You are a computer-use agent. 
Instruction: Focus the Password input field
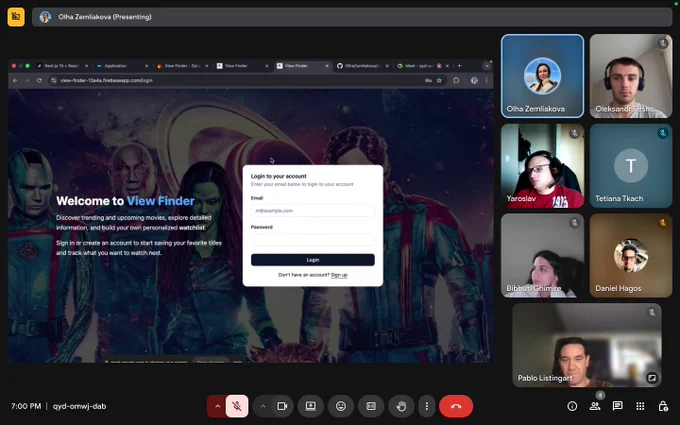point(313,240)
